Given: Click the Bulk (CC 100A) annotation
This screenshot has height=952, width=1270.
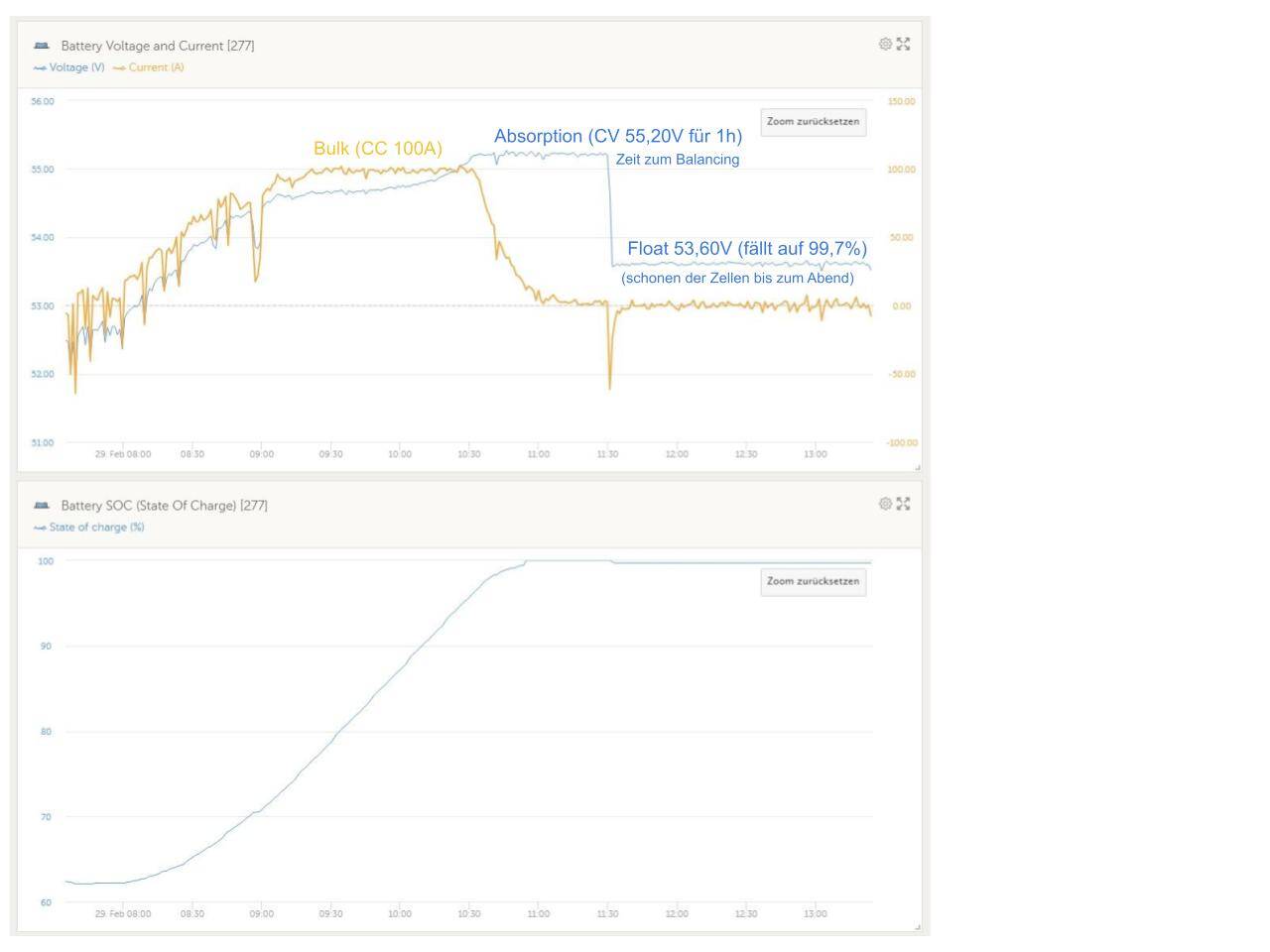Looking at the screenshot, I should click(x=378, y=148).
